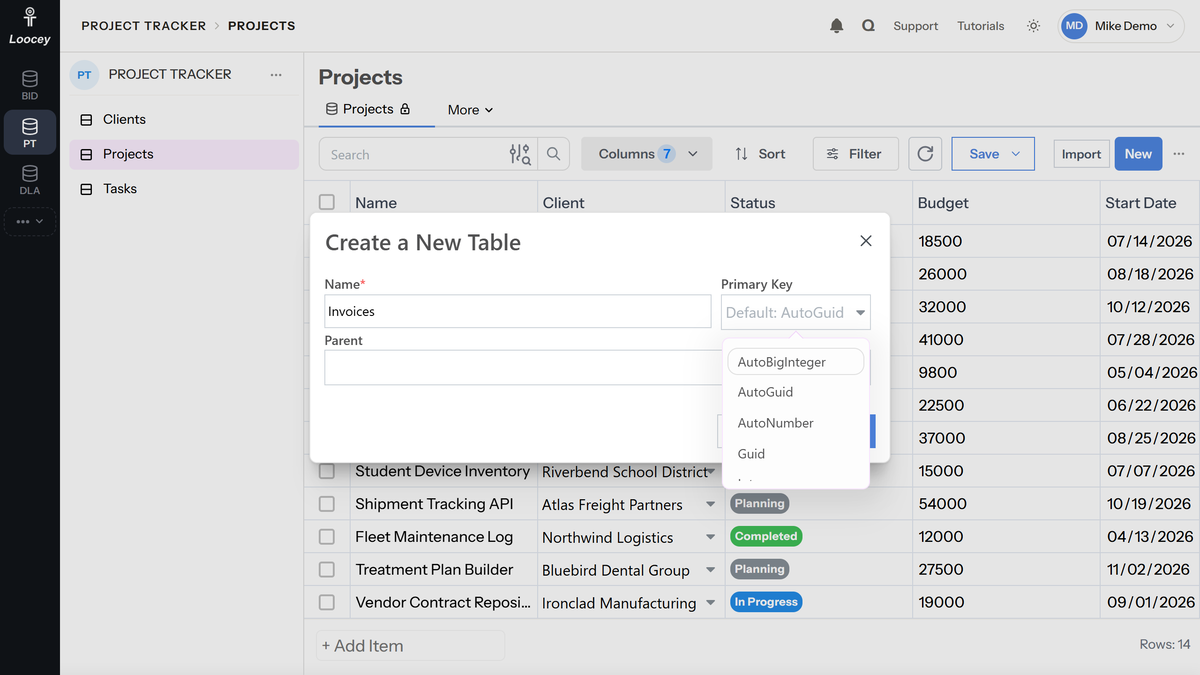The image size is (1200, 675).
Task: Click the PT app badge icon
Action: 85,75
